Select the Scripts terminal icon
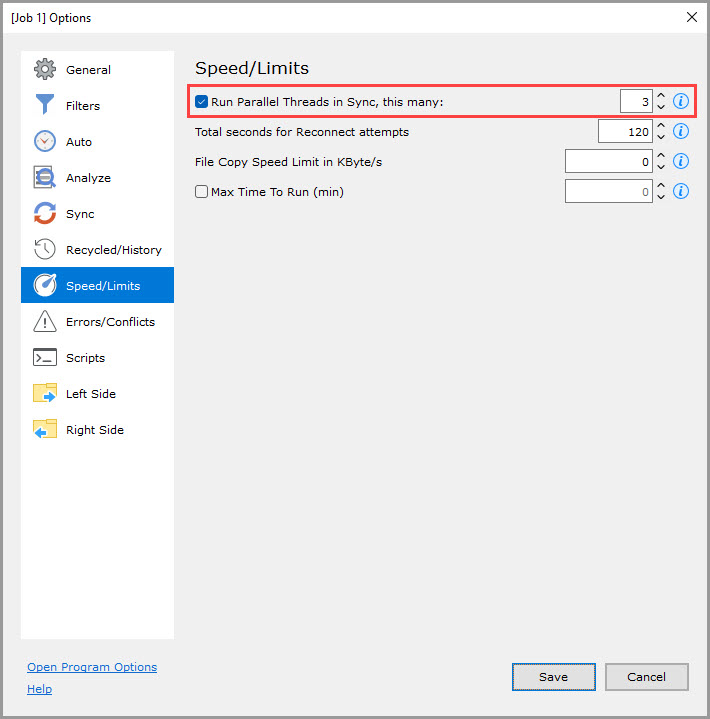This screenshot has height=719, width=710. click(x=45, y=358)
